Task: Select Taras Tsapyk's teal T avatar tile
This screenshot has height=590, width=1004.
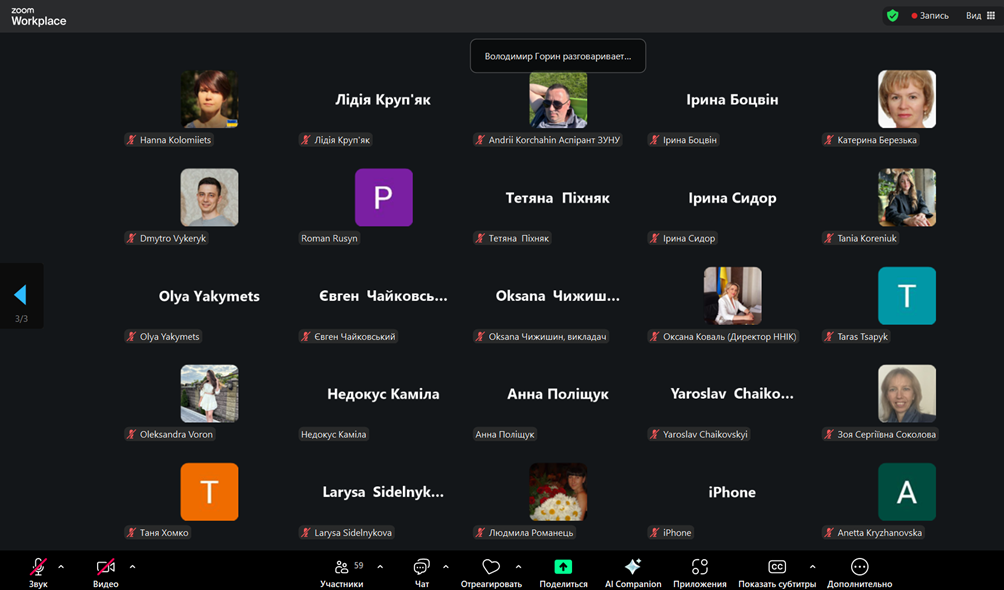Action: pyautogui.click(x=906, y=296)
